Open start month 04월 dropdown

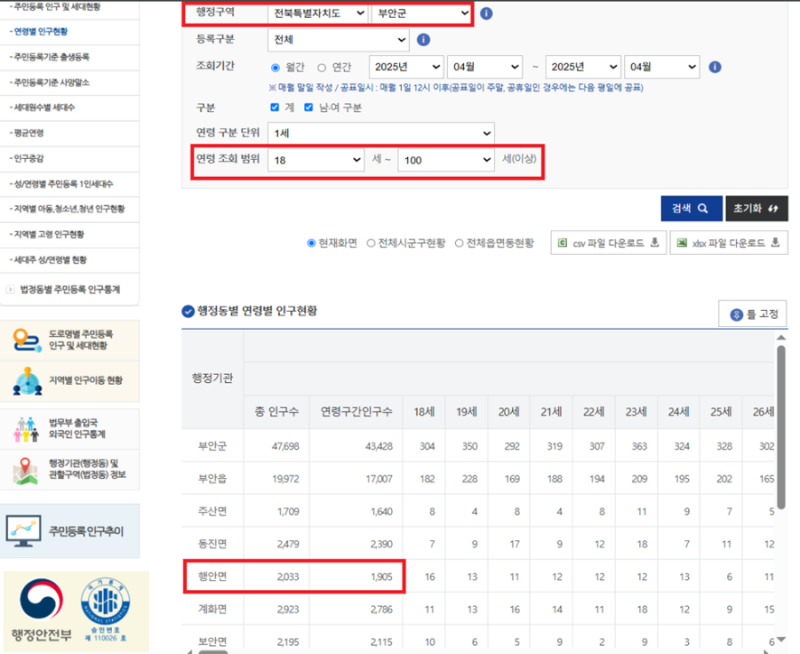pyautogui.click(x=485, y=67)
